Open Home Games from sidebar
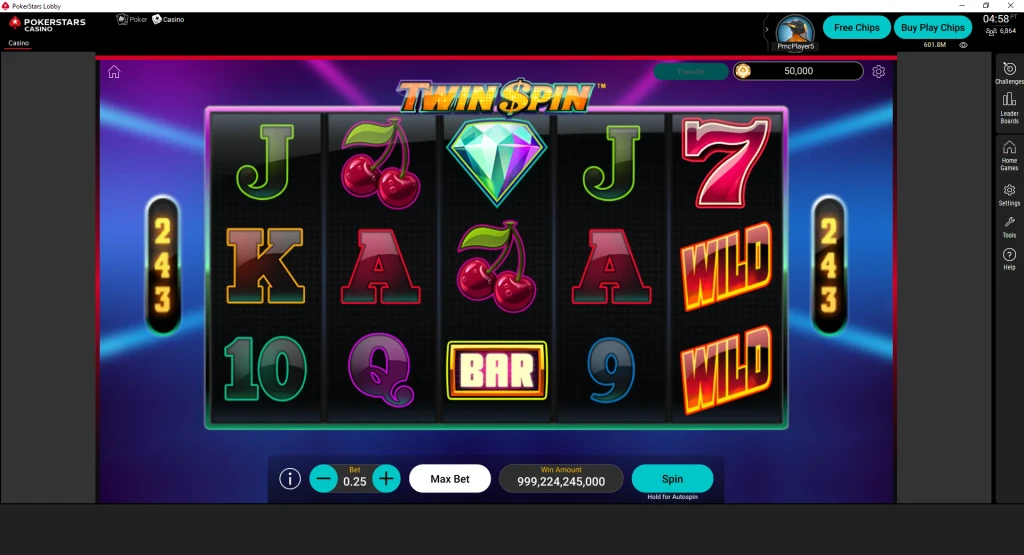Viewport: 1024px width, 555px height. tap(1009, 155)
